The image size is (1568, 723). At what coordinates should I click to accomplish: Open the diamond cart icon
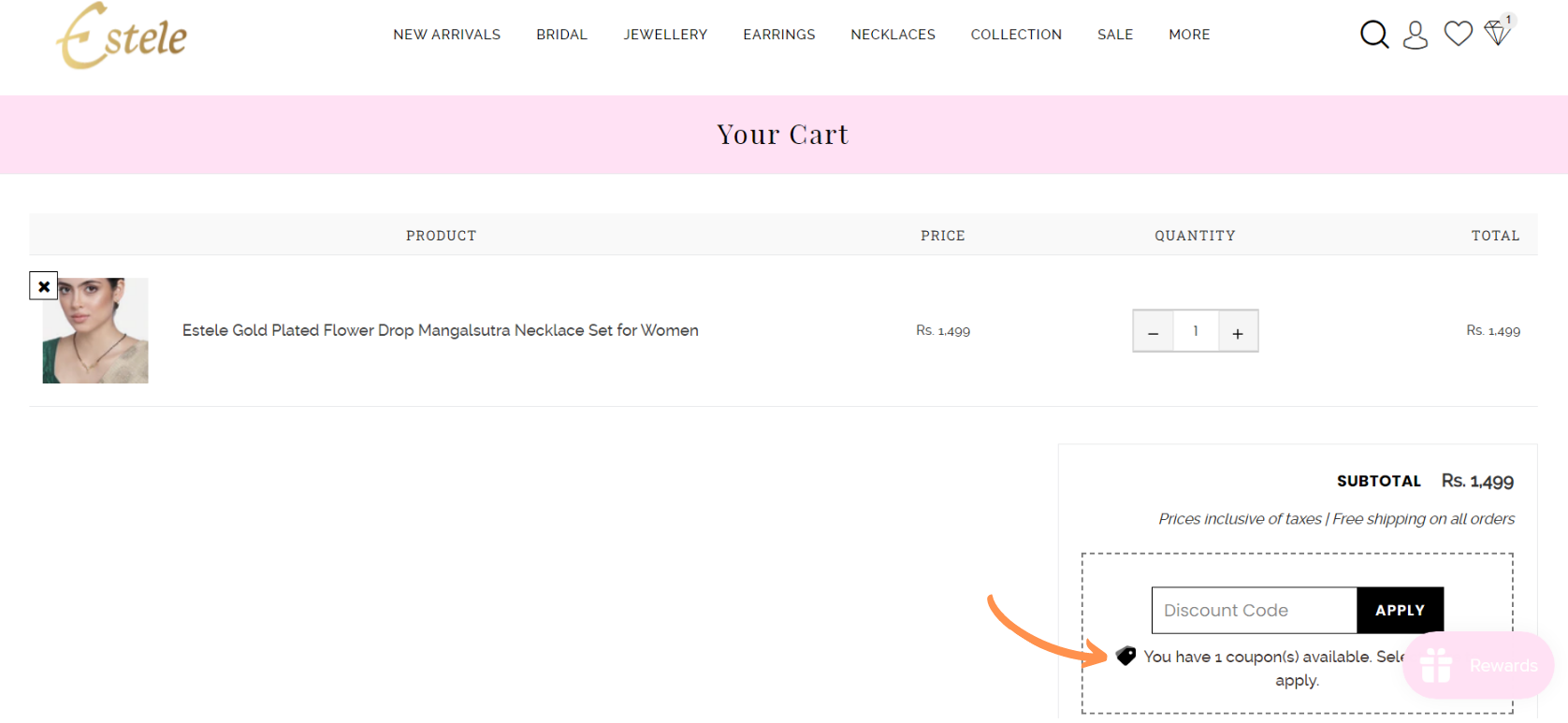click(x=1498, y=33)
